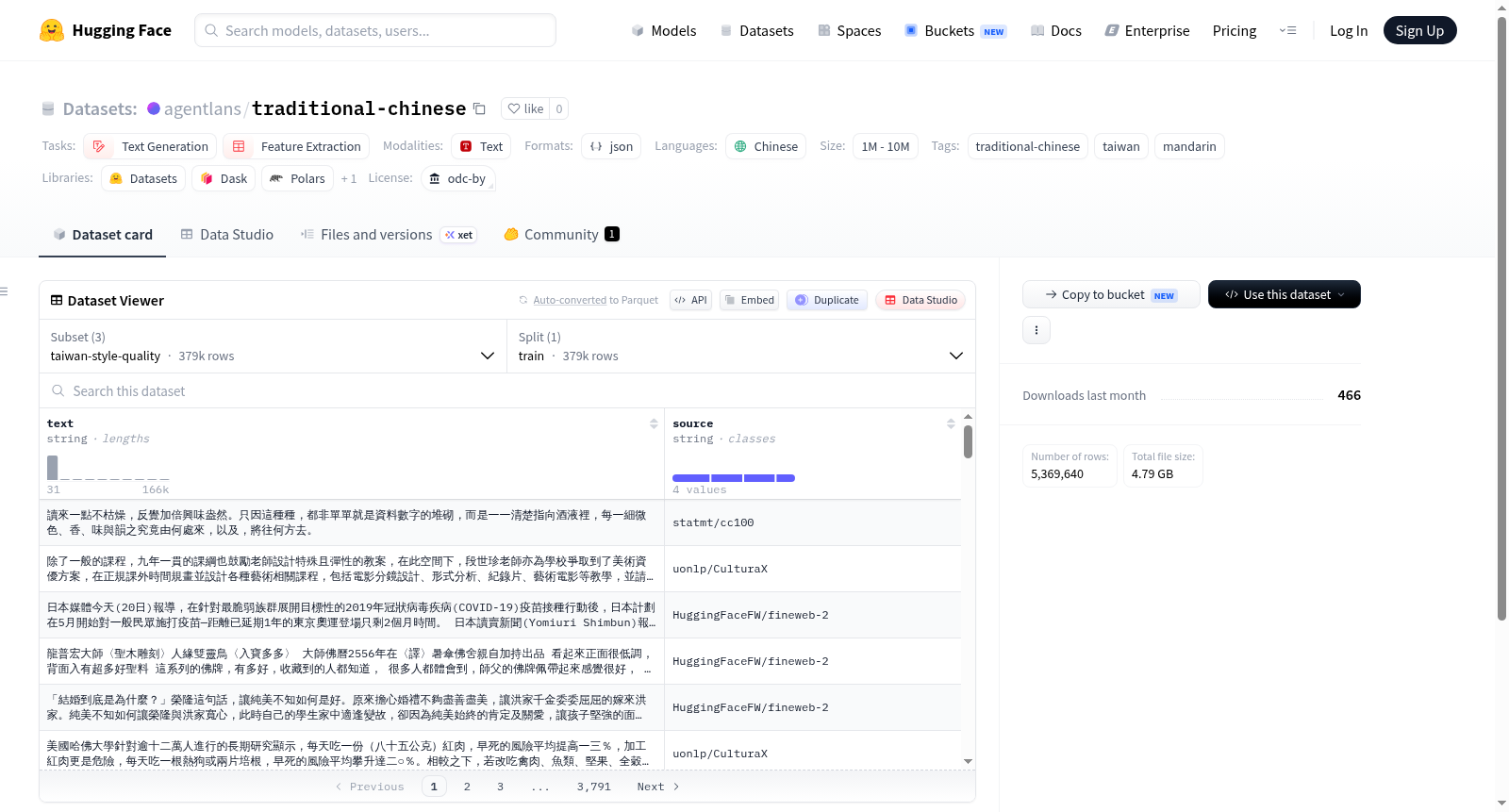Focus the Search this dataset field
This screenshot has height=812, width=1509.
click(x=507, y=390)
